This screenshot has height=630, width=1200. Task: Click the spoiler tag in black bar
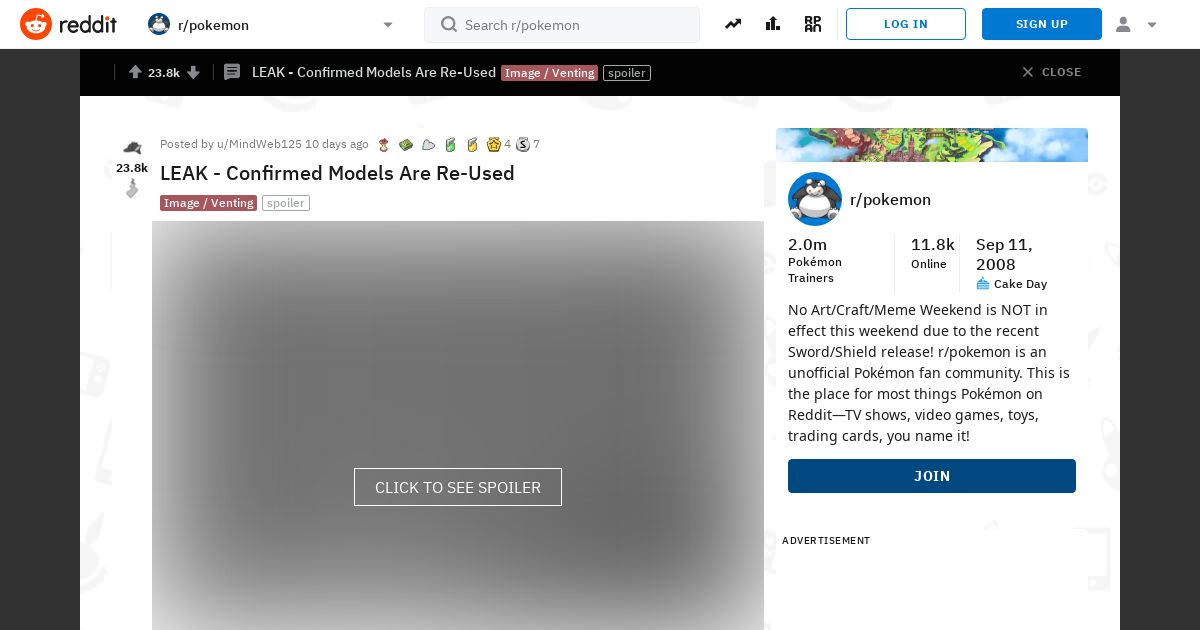[x=627, y=73]
